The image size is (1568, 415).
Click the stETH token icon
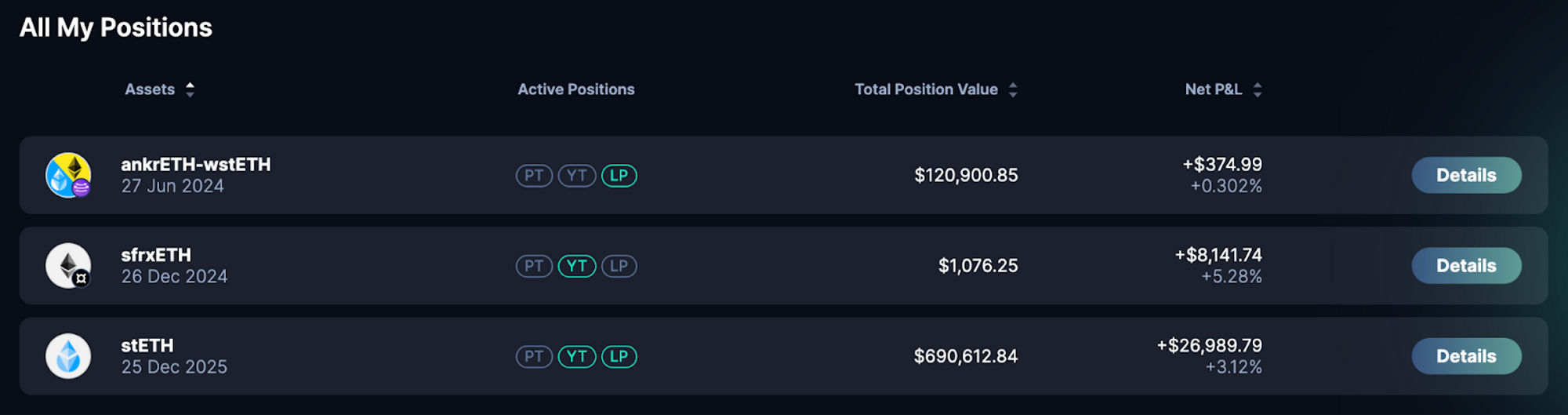tap(68, 356)
